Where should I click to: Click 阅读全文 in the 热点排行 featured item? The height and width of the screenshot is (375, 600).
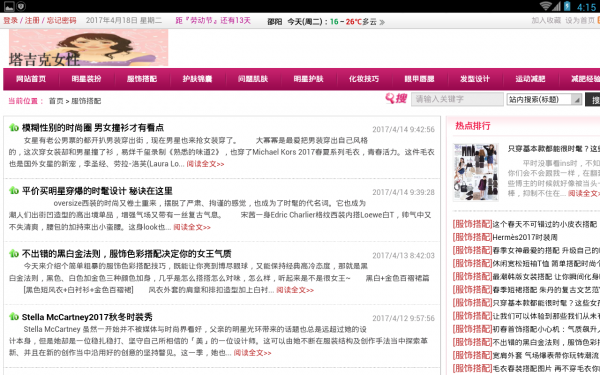[584, 194]
